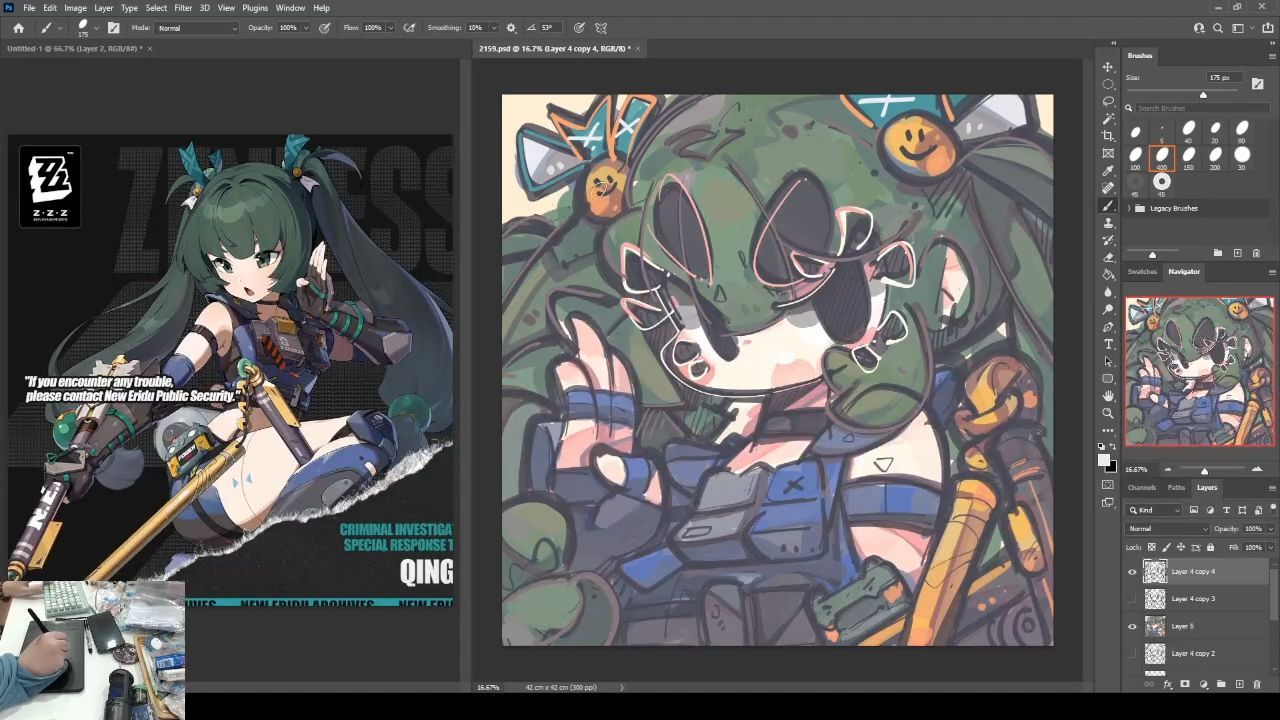Select the Pen tool

click(x=1108, y=327)
